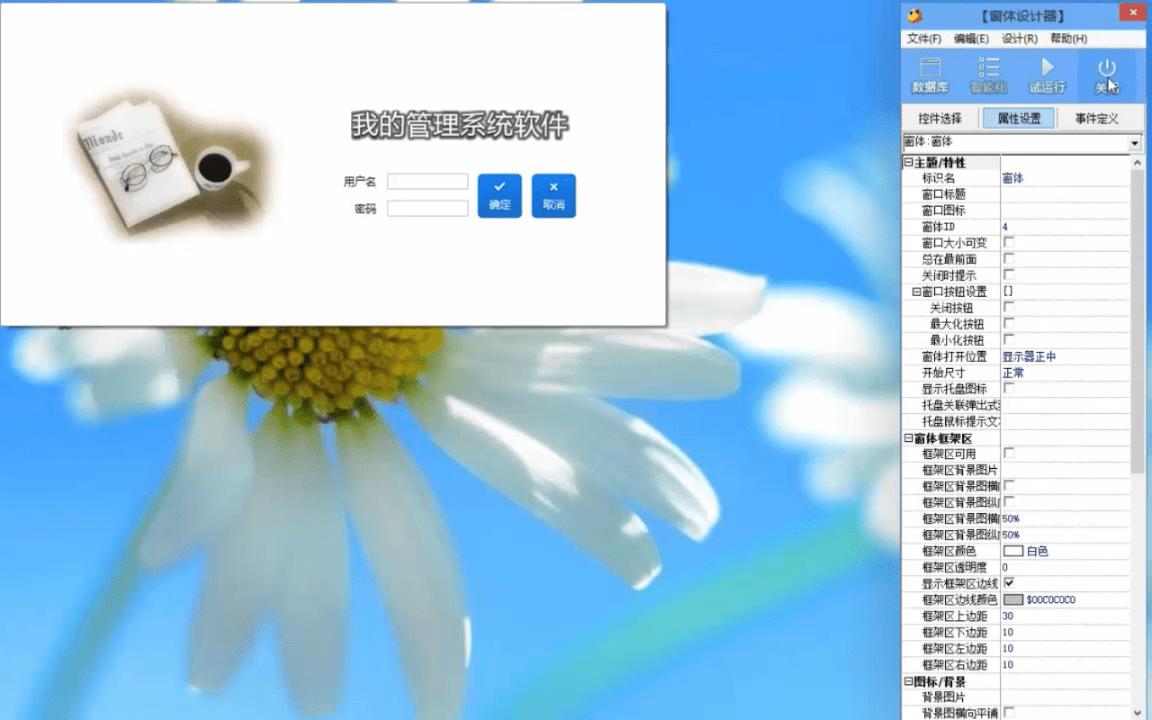Screen dimensions: 1152x720
Task: Click the 窗体打开位置 value 显示器正中
Action: pos(1029,356)
